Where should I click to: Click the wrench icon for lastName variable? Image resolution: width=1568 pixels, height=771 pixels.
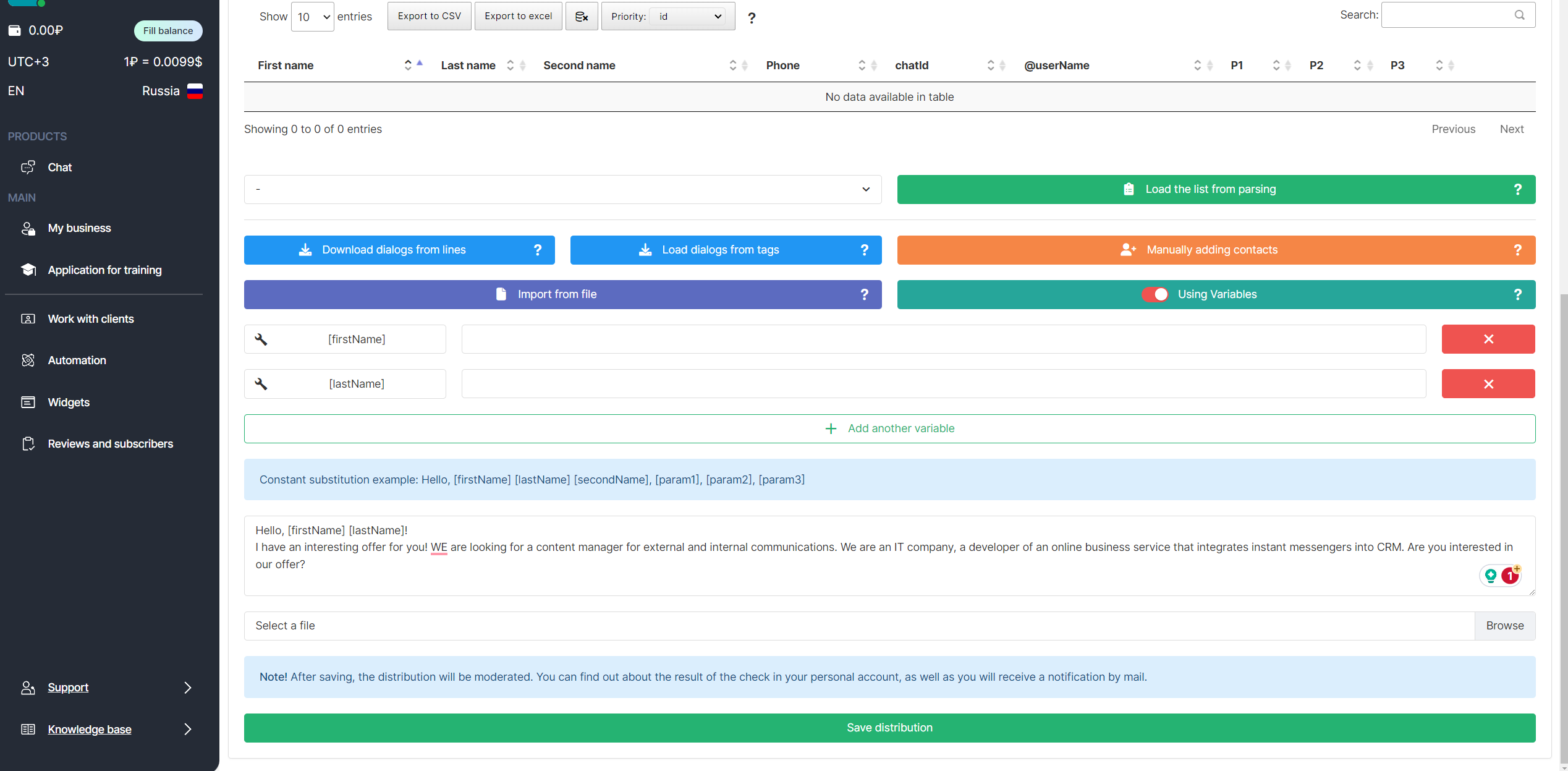261,384
